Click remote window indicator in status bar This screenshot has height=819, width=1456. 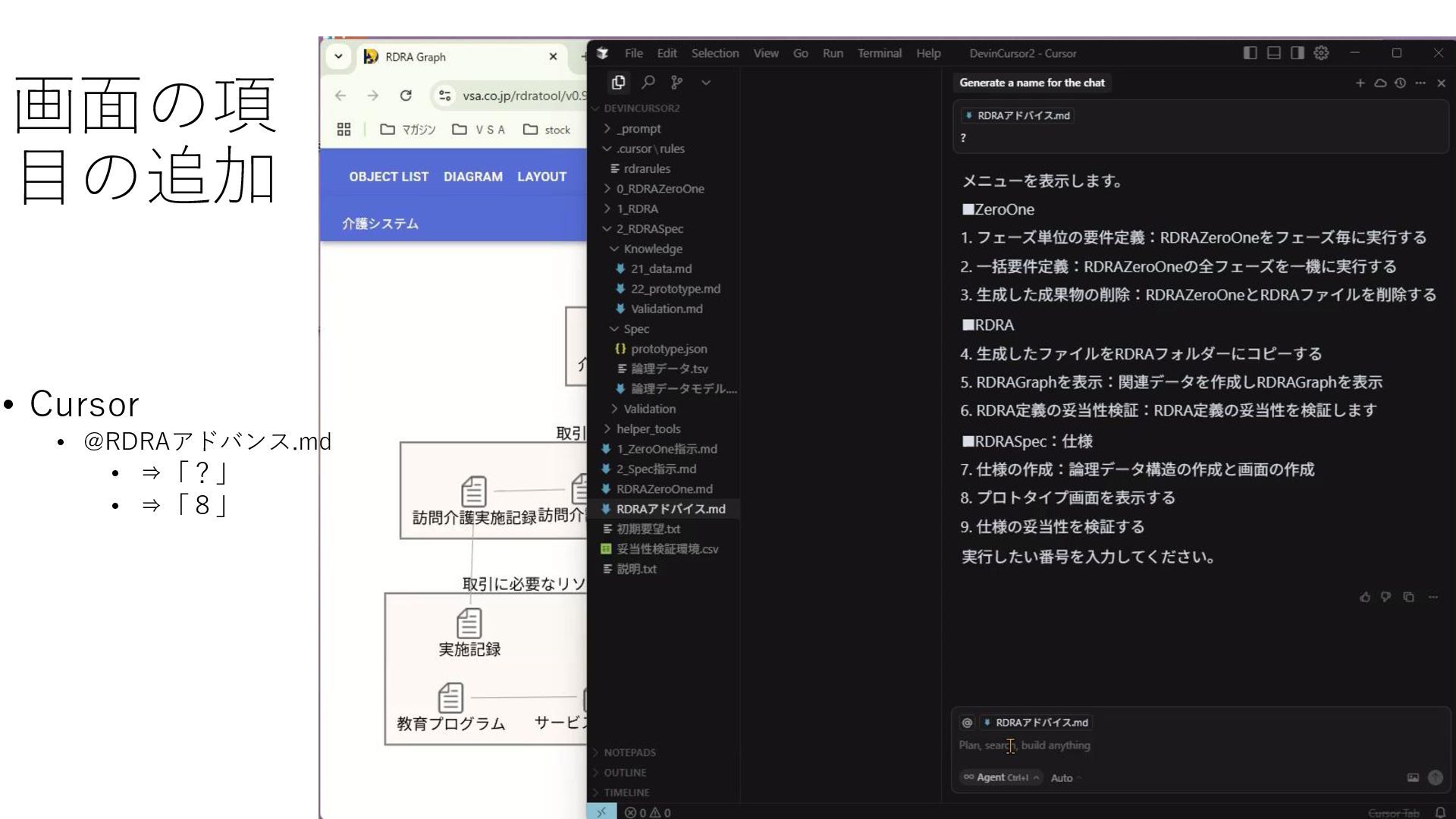pos(601,812)
